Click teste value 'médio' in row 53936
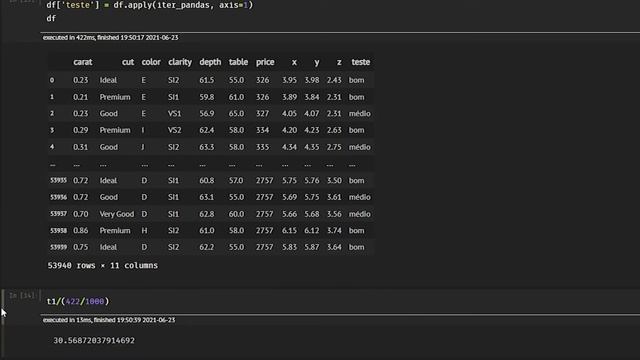Viewport: 640px width, 360px height. point(360,197)
